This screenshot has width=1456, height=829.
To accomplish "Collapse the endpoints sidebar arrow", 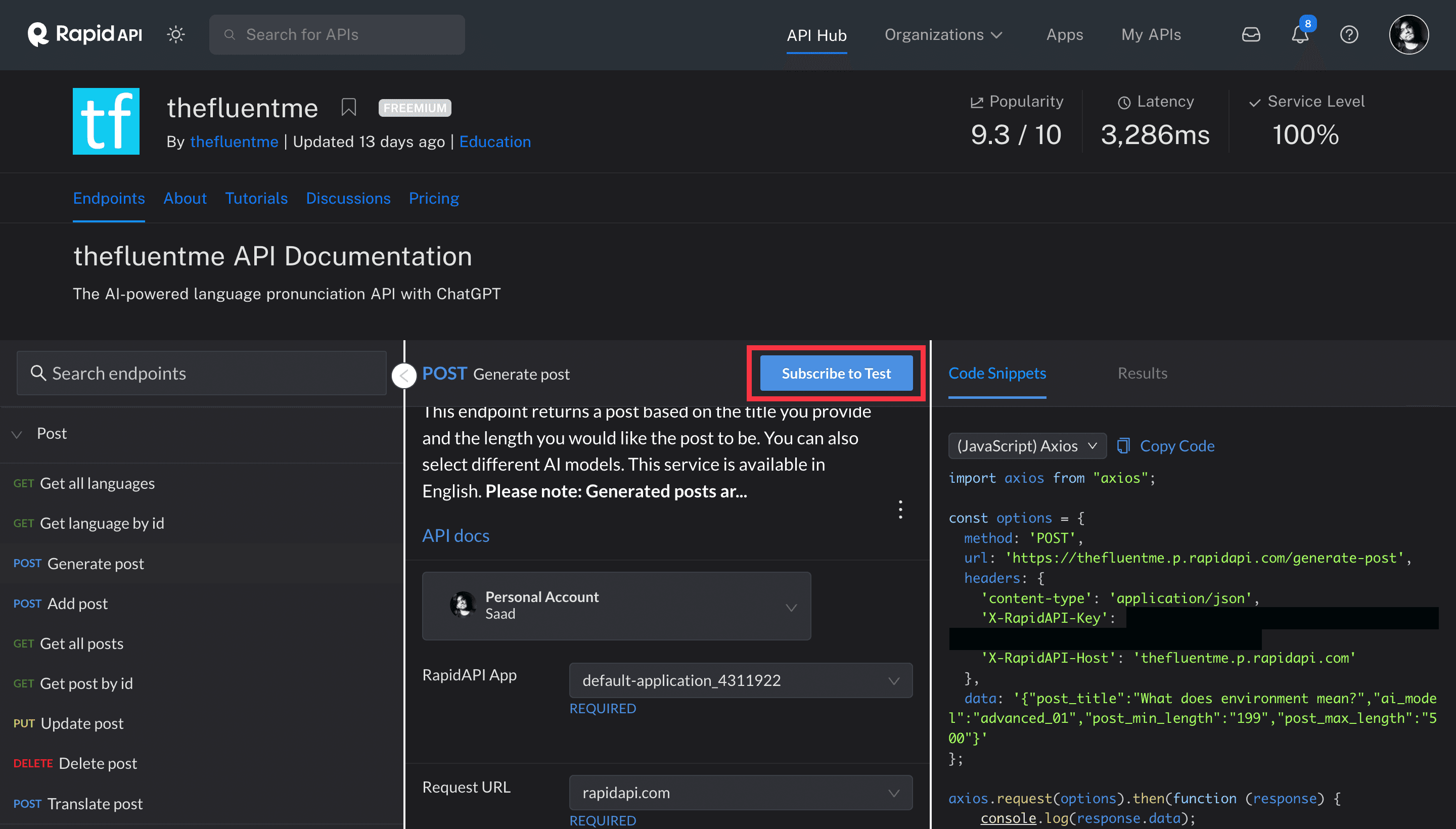I will (404, 375).
